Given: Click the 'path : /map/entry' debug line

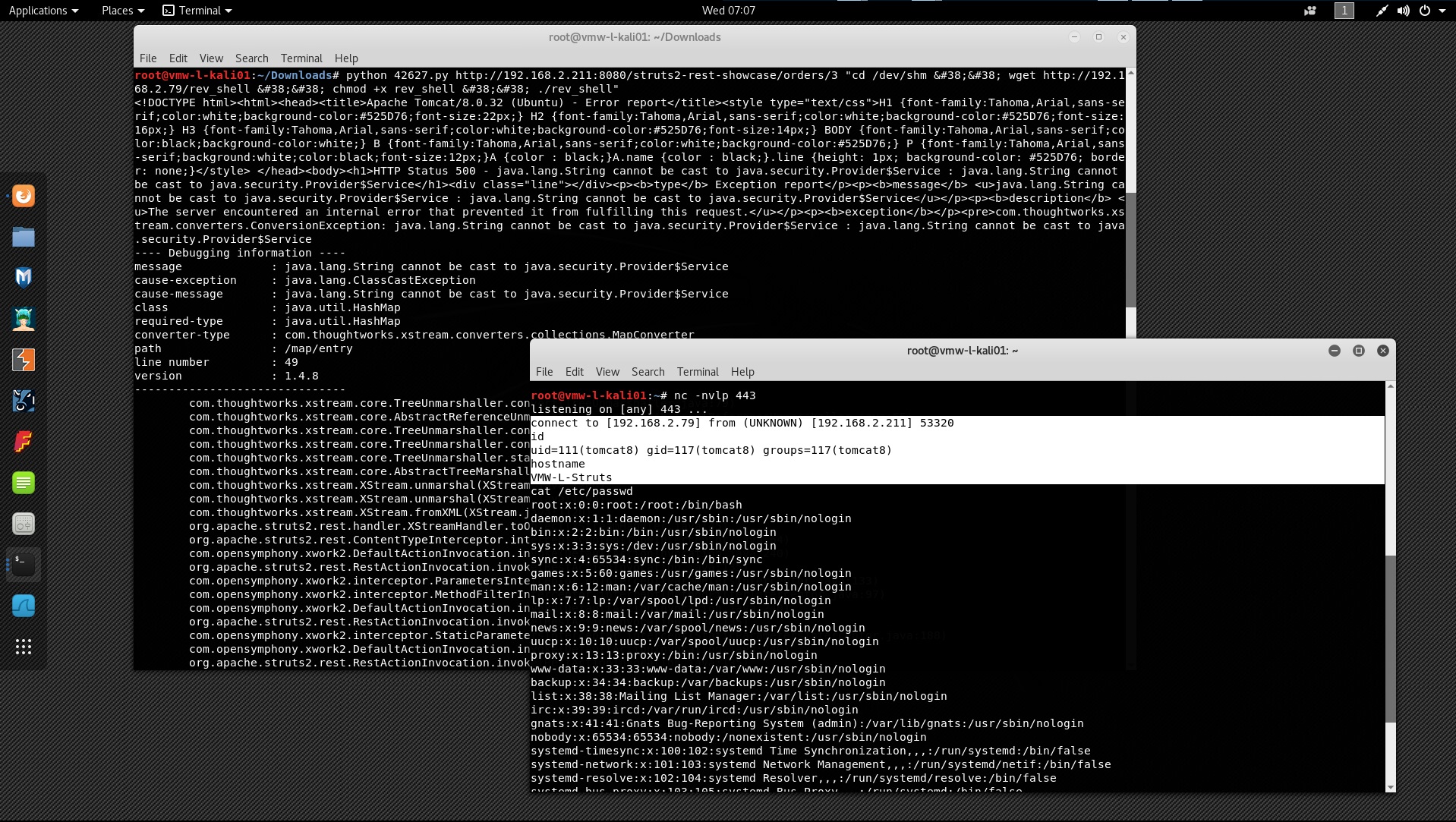Looking at the screenshot, I should coord(244,348).
